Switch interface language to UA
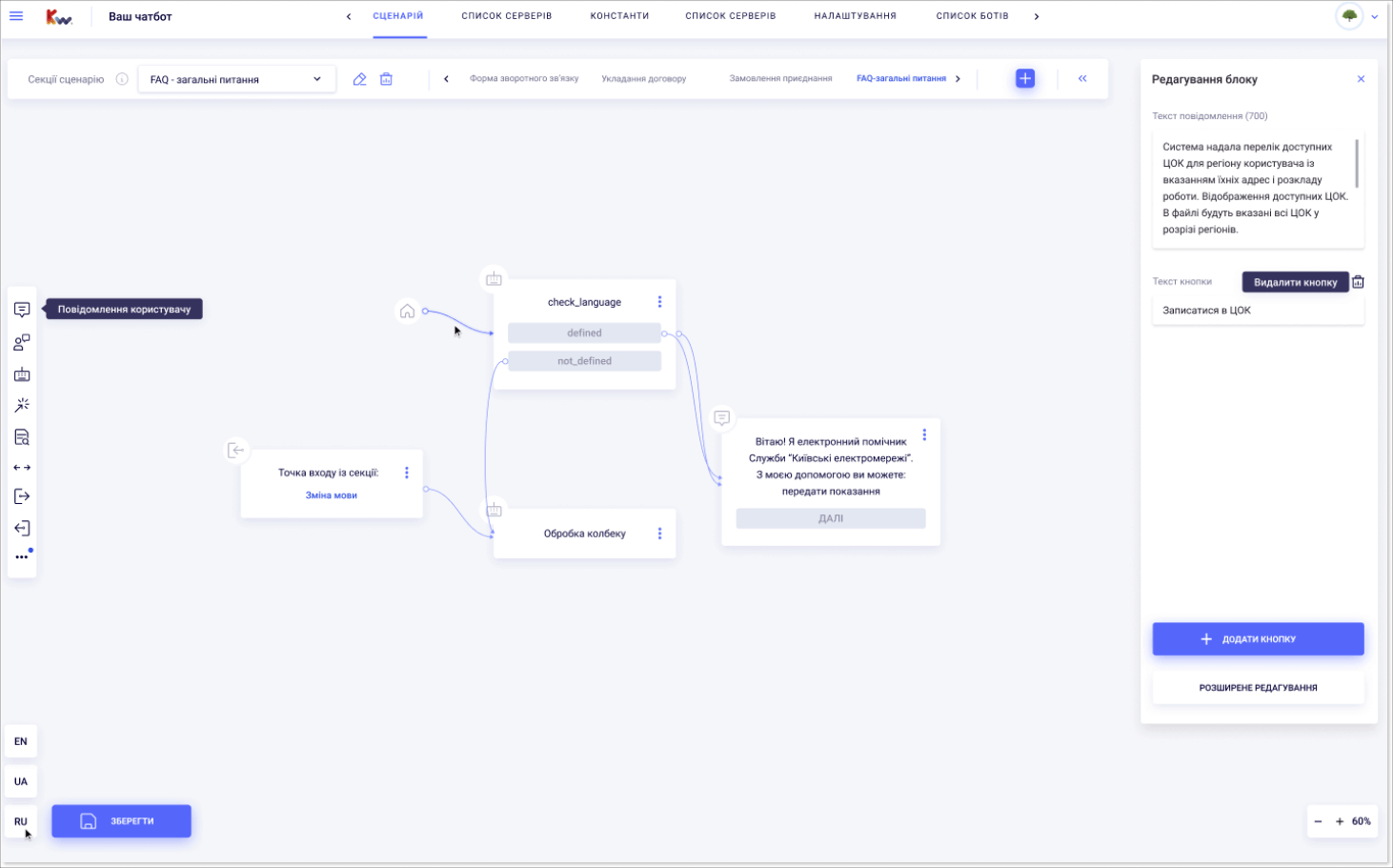This screenshot has height=868, width=1393. 21,781
